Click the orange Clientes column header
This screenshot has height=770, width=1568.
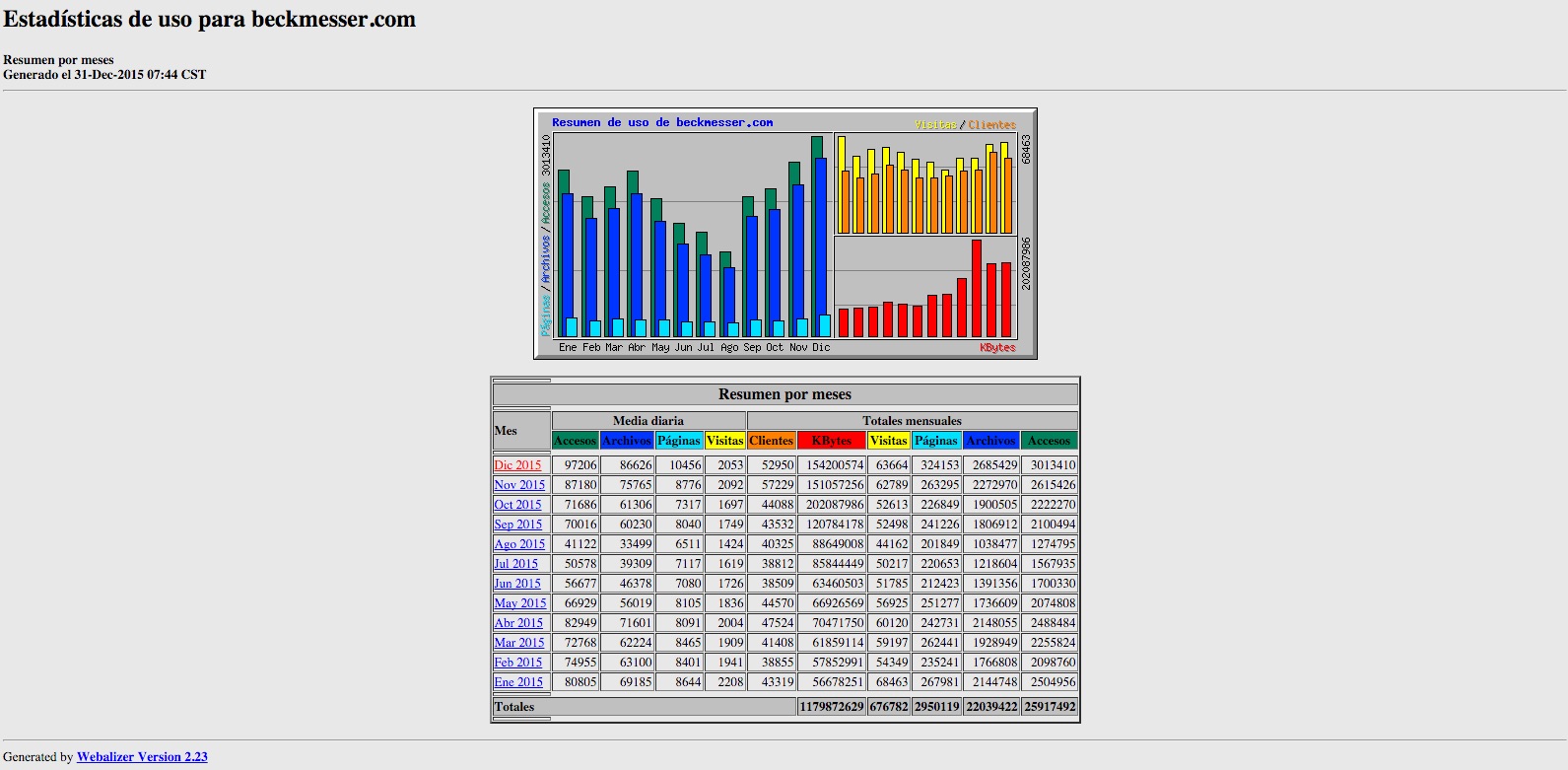click(x=771, y=441)
